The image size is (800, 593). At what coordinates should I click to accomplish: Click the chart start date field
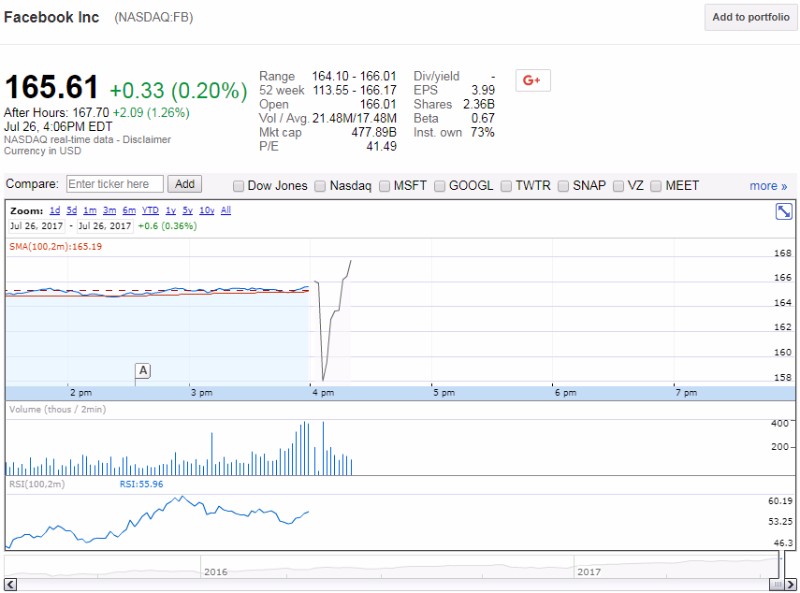36,226
